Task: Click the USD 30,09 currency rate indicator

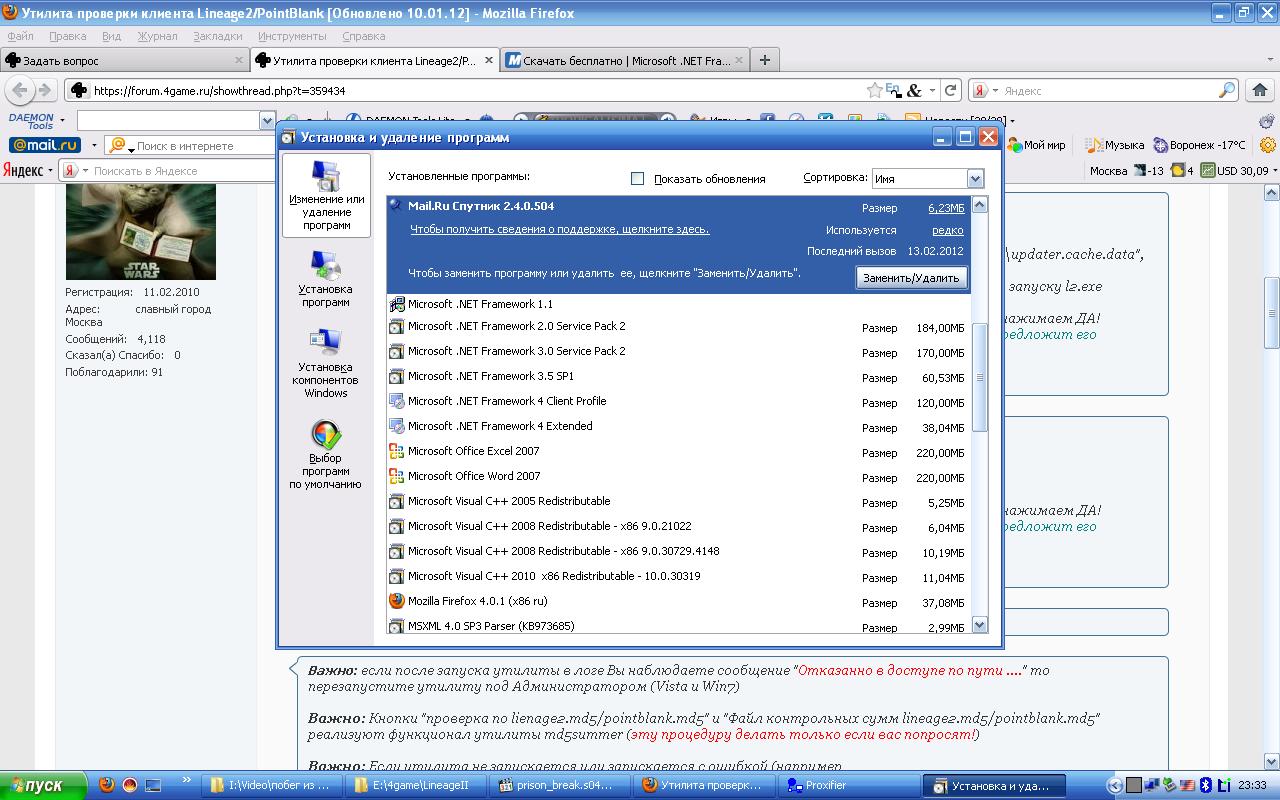Action: pos(1234,170)
